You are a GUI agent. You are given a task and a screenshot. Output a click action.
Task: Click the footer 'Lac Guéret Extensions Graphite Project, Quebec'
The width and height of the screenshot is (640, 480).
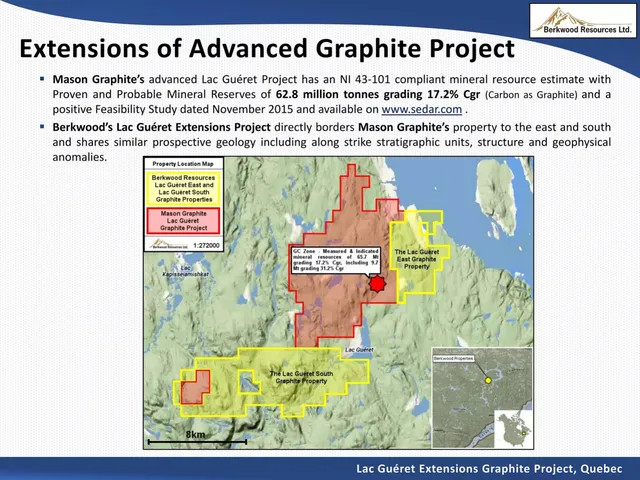489,469
